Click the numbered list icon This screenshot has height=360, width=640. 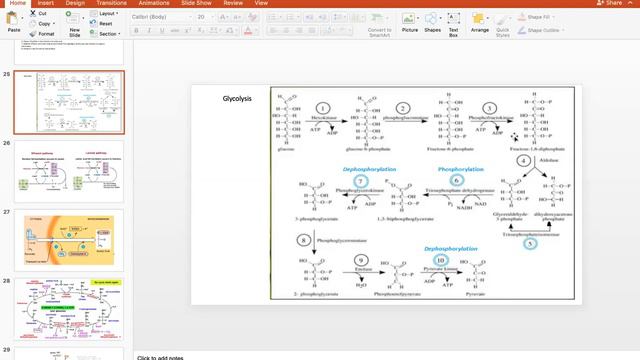point(290,17)
